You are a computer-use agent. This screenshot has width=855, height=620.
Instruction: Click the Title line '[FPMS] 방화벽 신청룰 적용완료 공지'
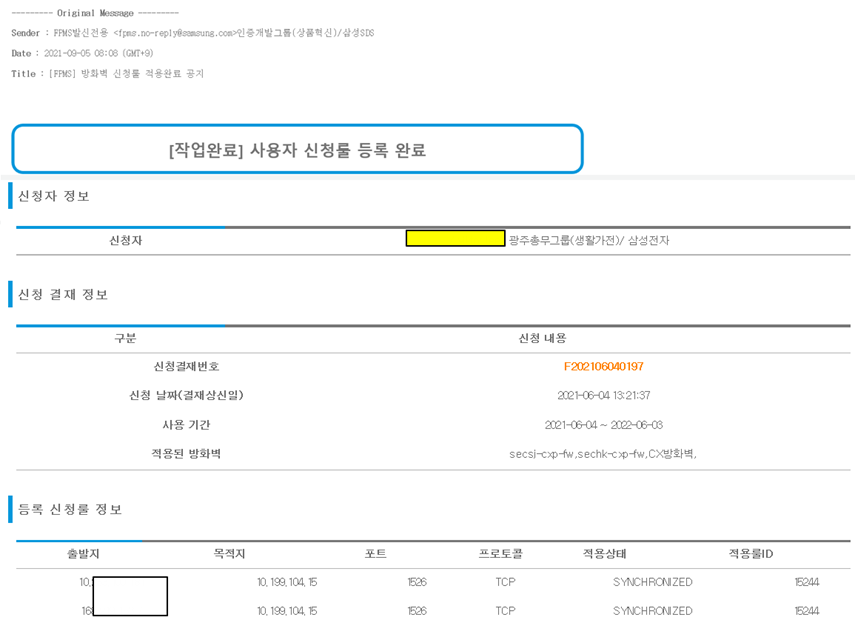click(x=126, y=74)
